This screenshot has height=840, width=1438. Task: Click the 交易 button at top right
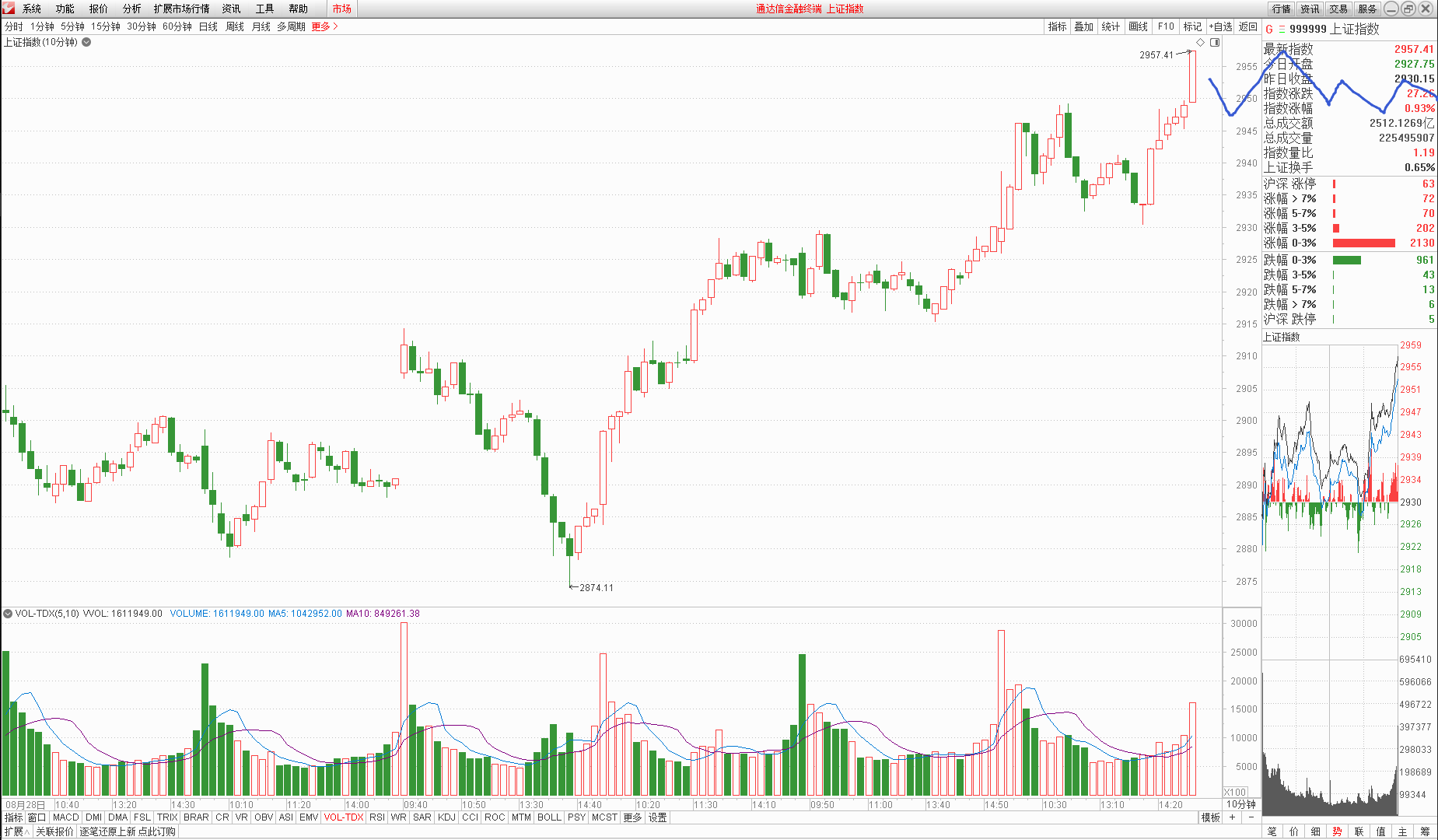click(x=1338, y=9)
